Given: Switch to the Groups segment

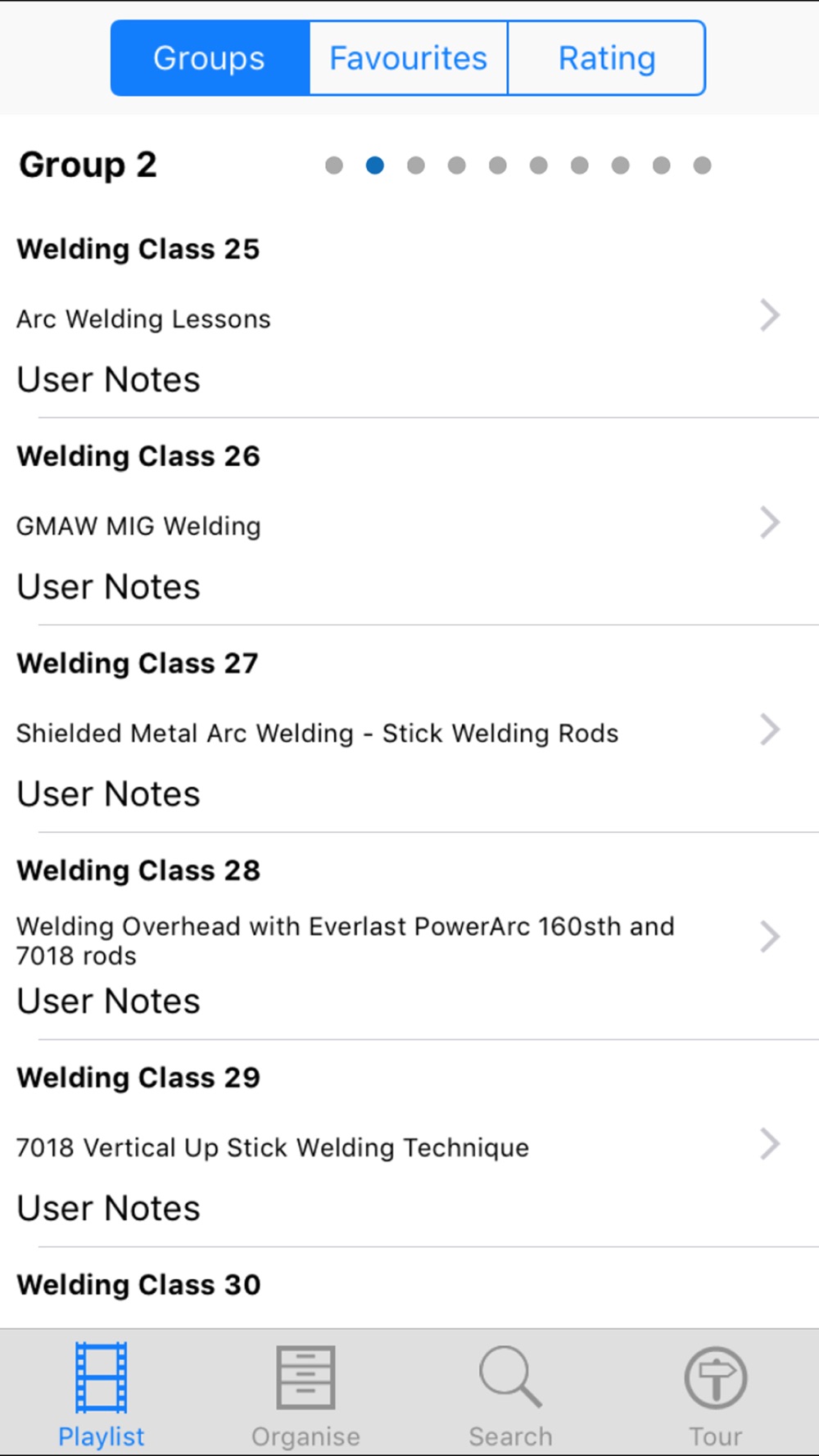Looking at the screenshot, I should pos(210,58).
